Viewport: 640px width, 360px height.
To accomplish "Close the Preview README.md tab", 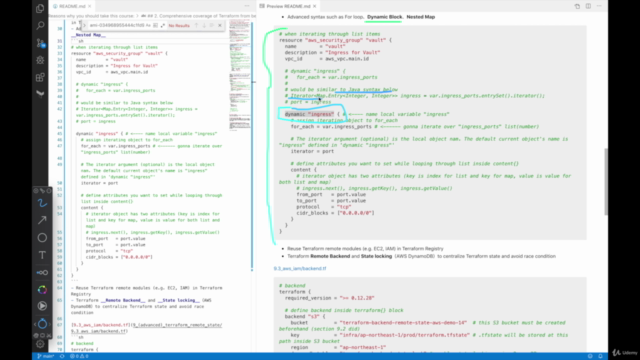I will pos(314,6).
